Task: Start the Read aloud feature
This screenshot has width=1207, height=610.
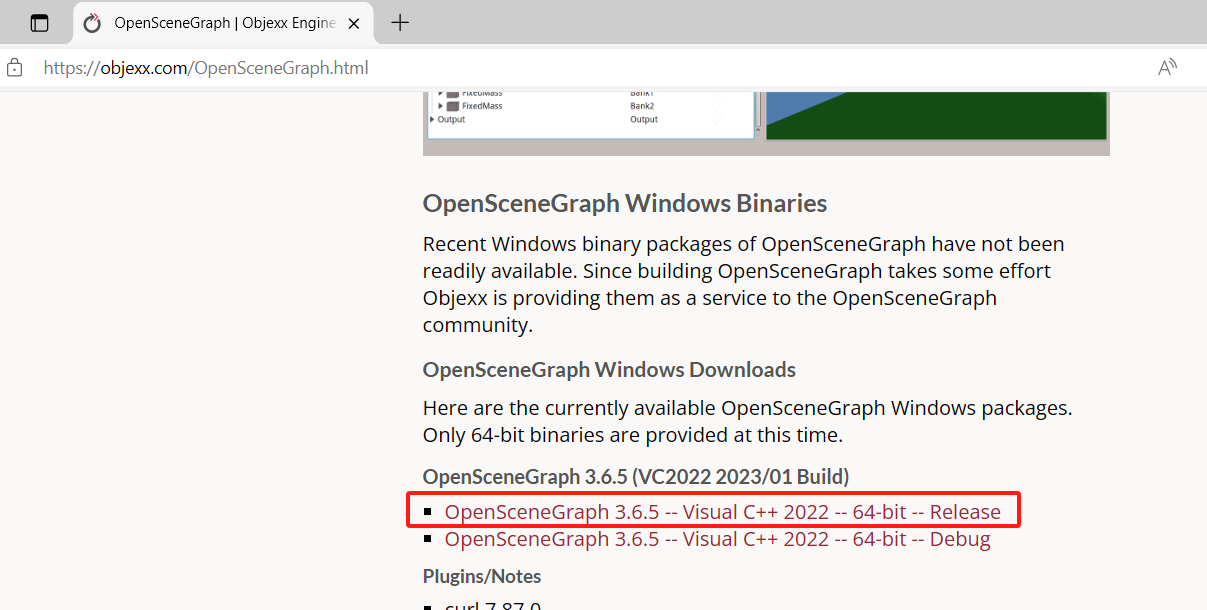Action: pyautogui.click(x=1166, y=68)
